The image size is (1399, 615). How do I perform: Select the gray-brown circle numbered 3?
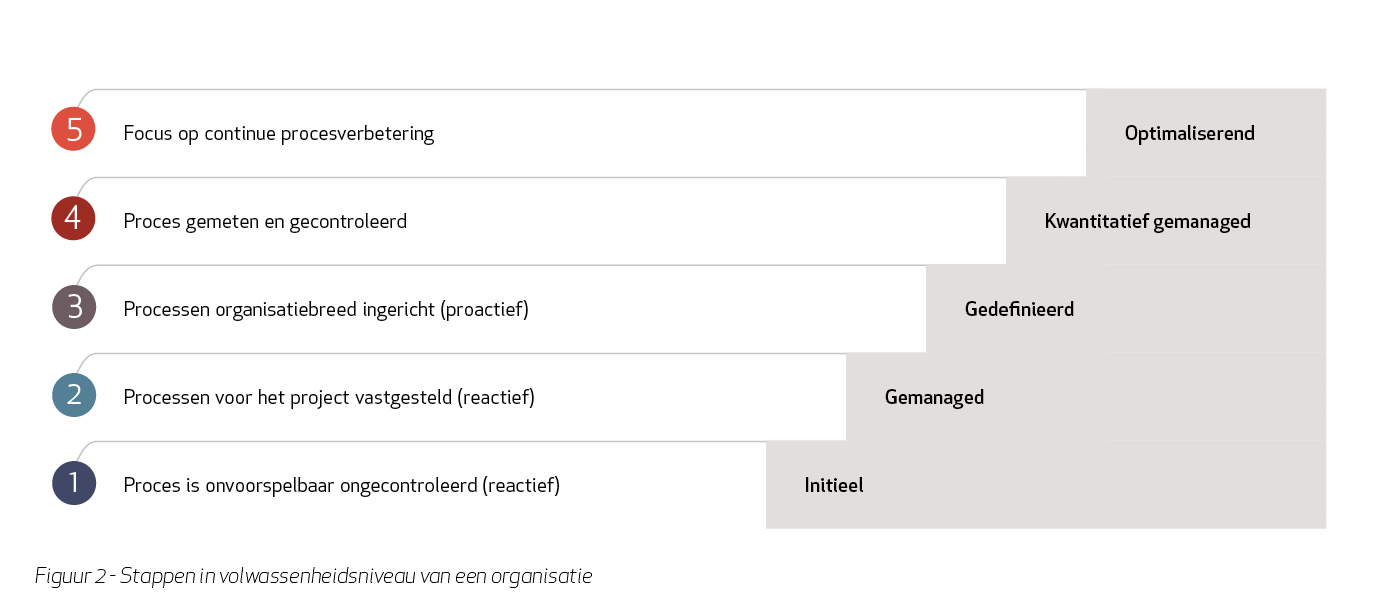(x=73, y=306)
